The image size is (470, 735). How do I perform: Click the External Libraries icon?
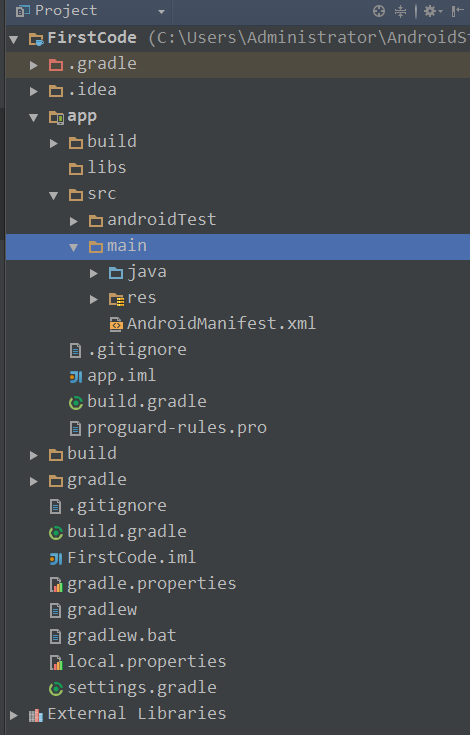[x=36, y=714]
